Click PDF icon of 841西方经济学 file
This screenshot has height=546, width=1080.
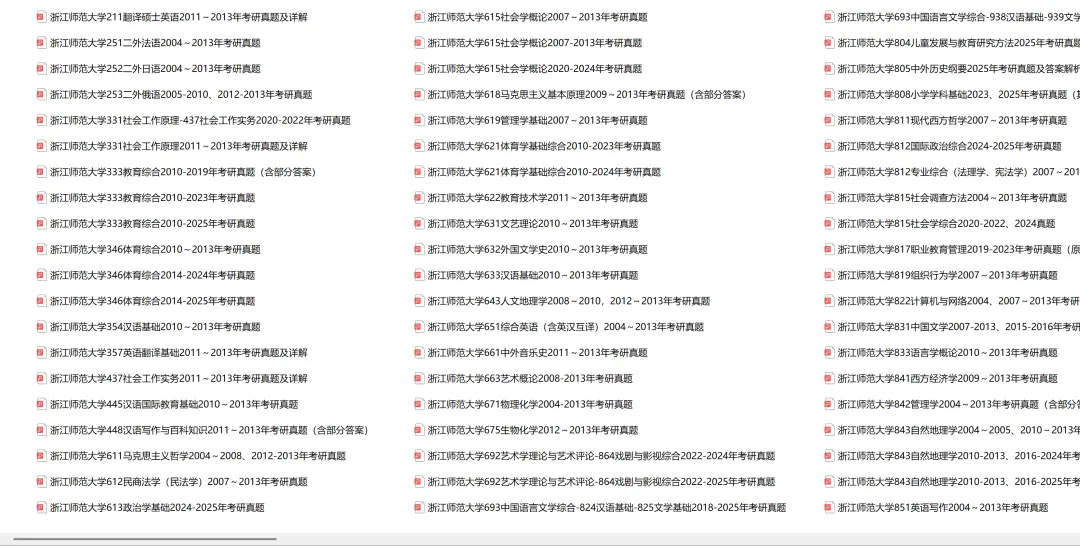point(829,378)
